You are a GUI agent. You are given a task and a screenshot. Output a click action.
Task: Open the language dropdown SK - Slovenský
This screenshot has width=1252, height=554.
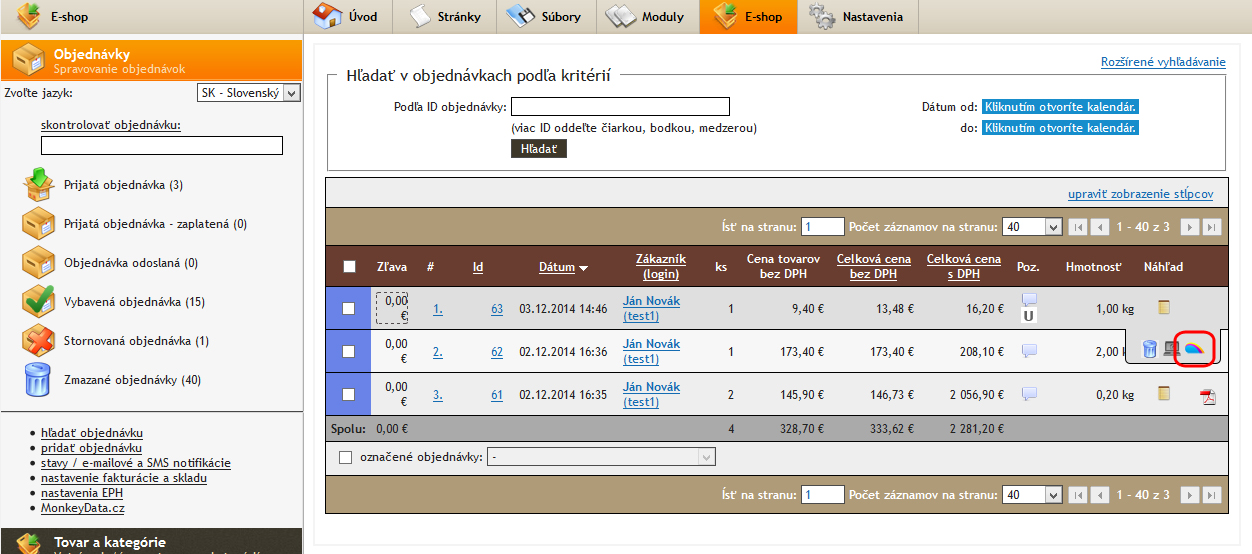click(248, 93)
